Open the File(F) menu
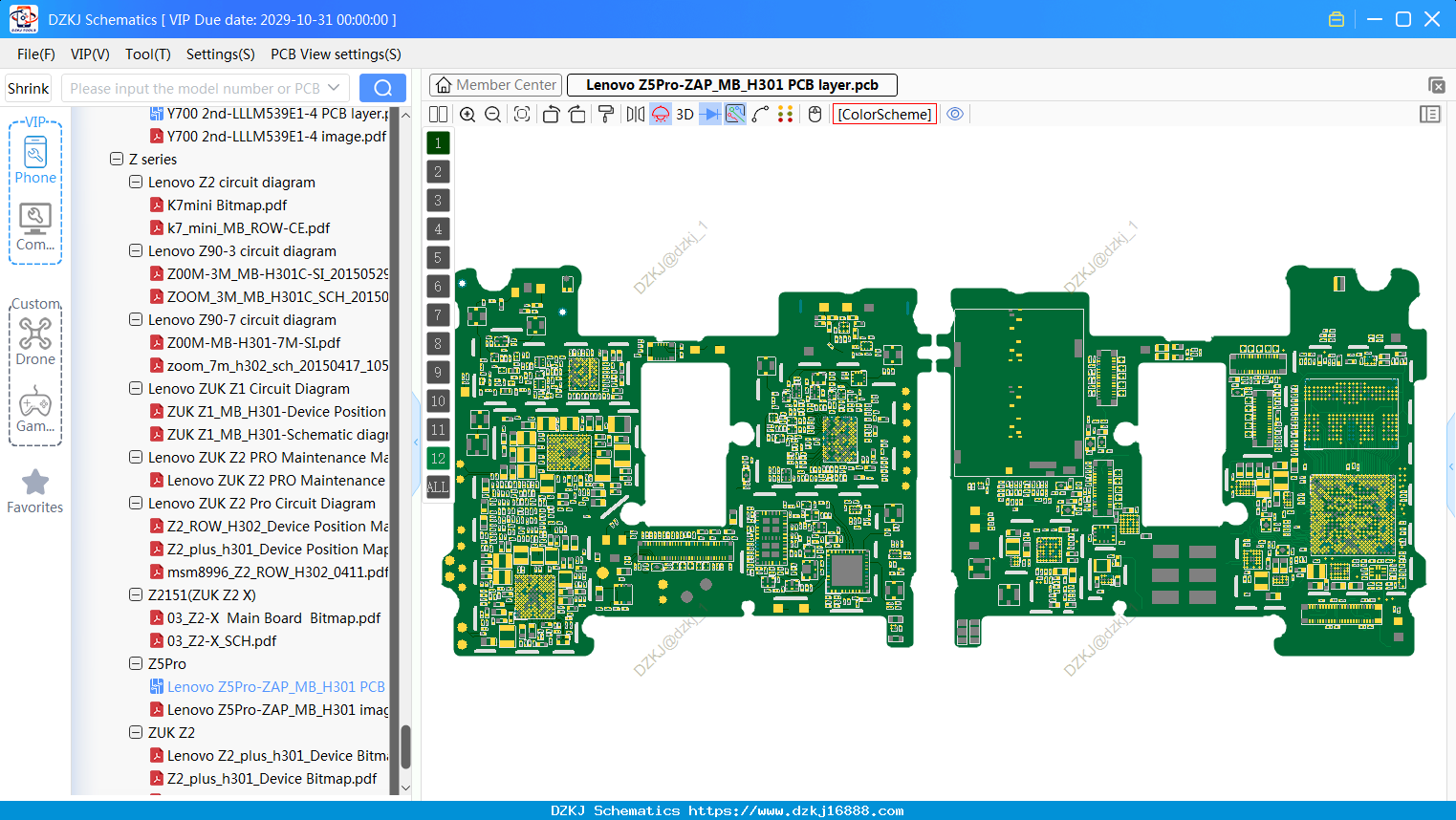The width and height of the screenshot is (1456, 820). [x=36, y=54]
